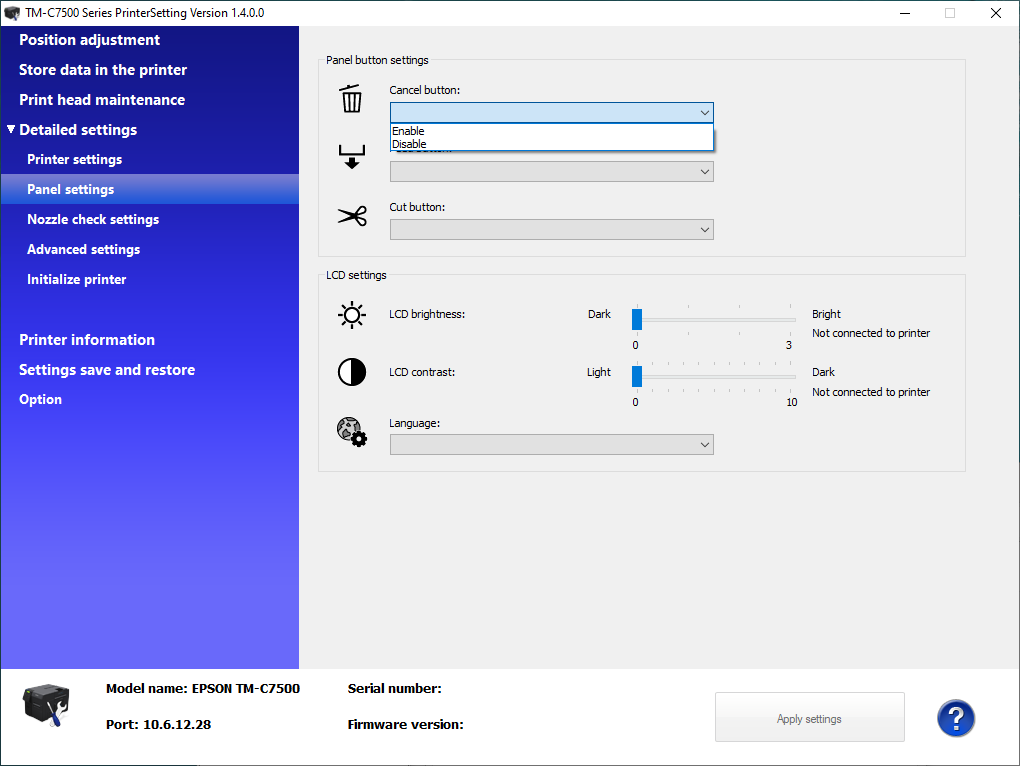Click the sun LCD brightness icon
1020x766 pixels.
tap(351, 316)
